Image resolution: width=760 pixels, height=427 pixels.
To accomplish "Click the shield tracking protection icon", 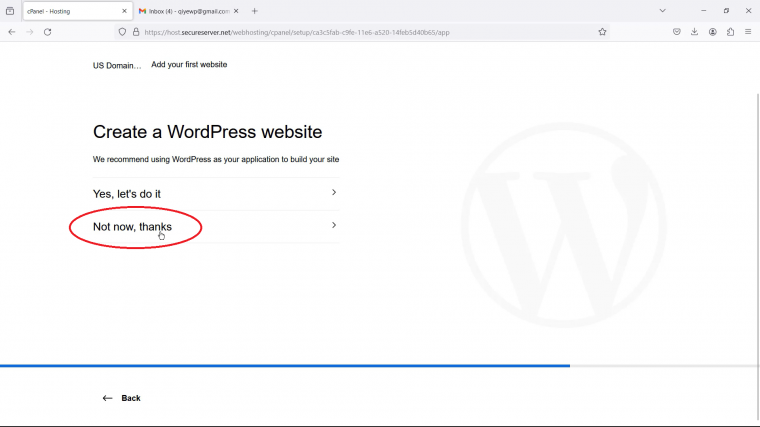I will [x=122, y=32].
